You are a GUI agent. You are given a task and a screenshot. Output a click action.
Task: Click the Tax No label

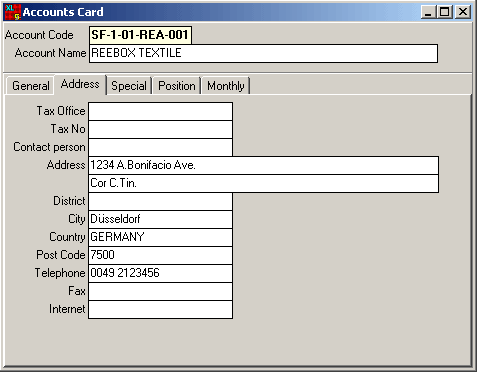pyautogui.click(x=68, y=129)
